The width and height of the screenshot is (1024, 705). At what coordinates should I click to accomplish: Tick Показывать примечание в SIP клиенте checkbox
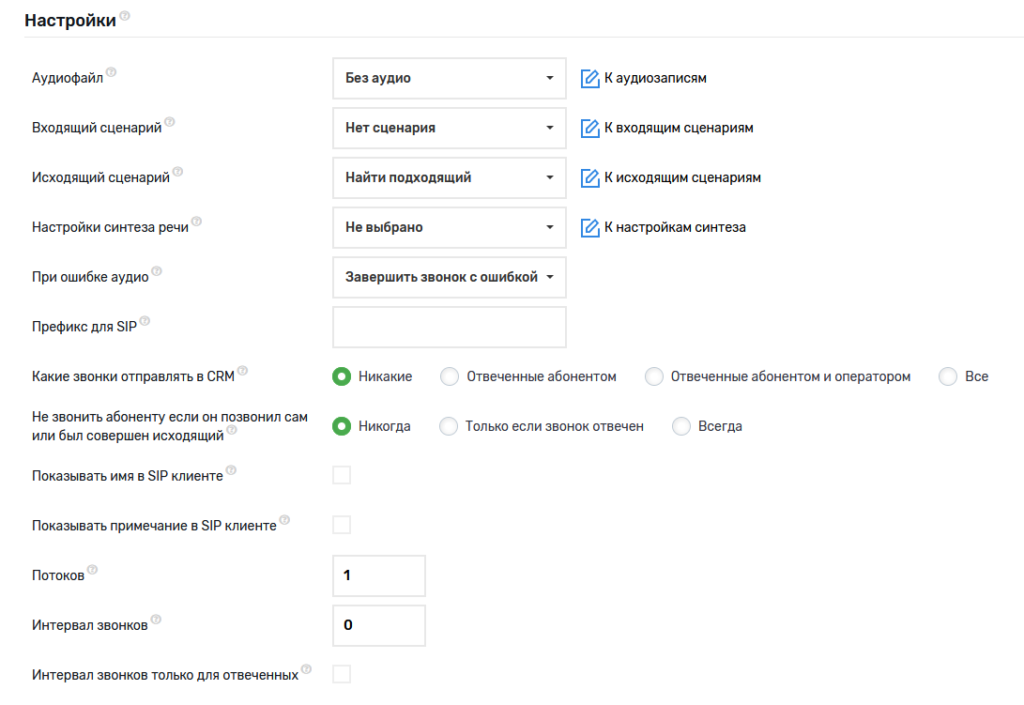click(x=342, y=525)
